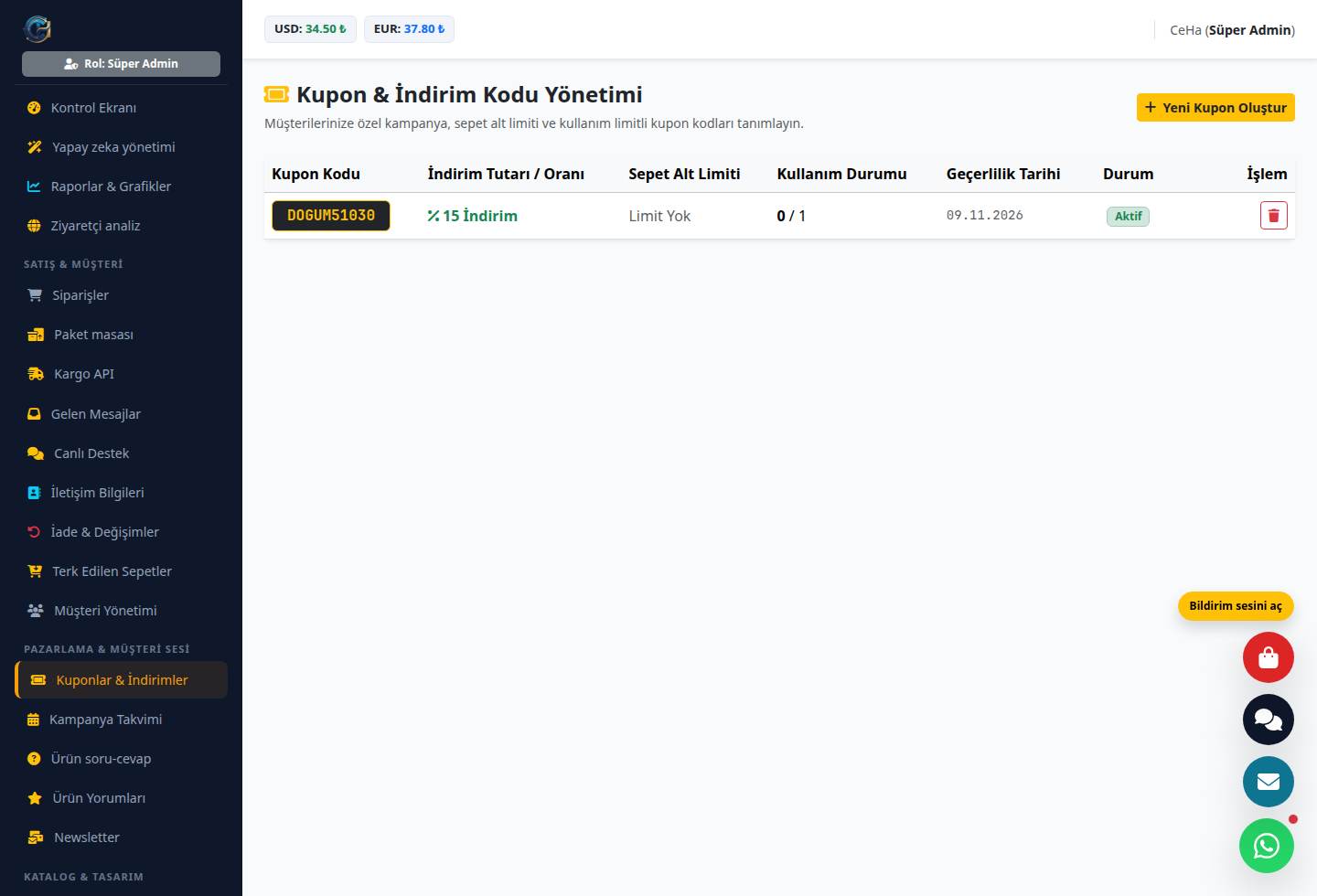Open the red shopping bag floating button
The image size is (1317, 896).
click(1268, 657)
